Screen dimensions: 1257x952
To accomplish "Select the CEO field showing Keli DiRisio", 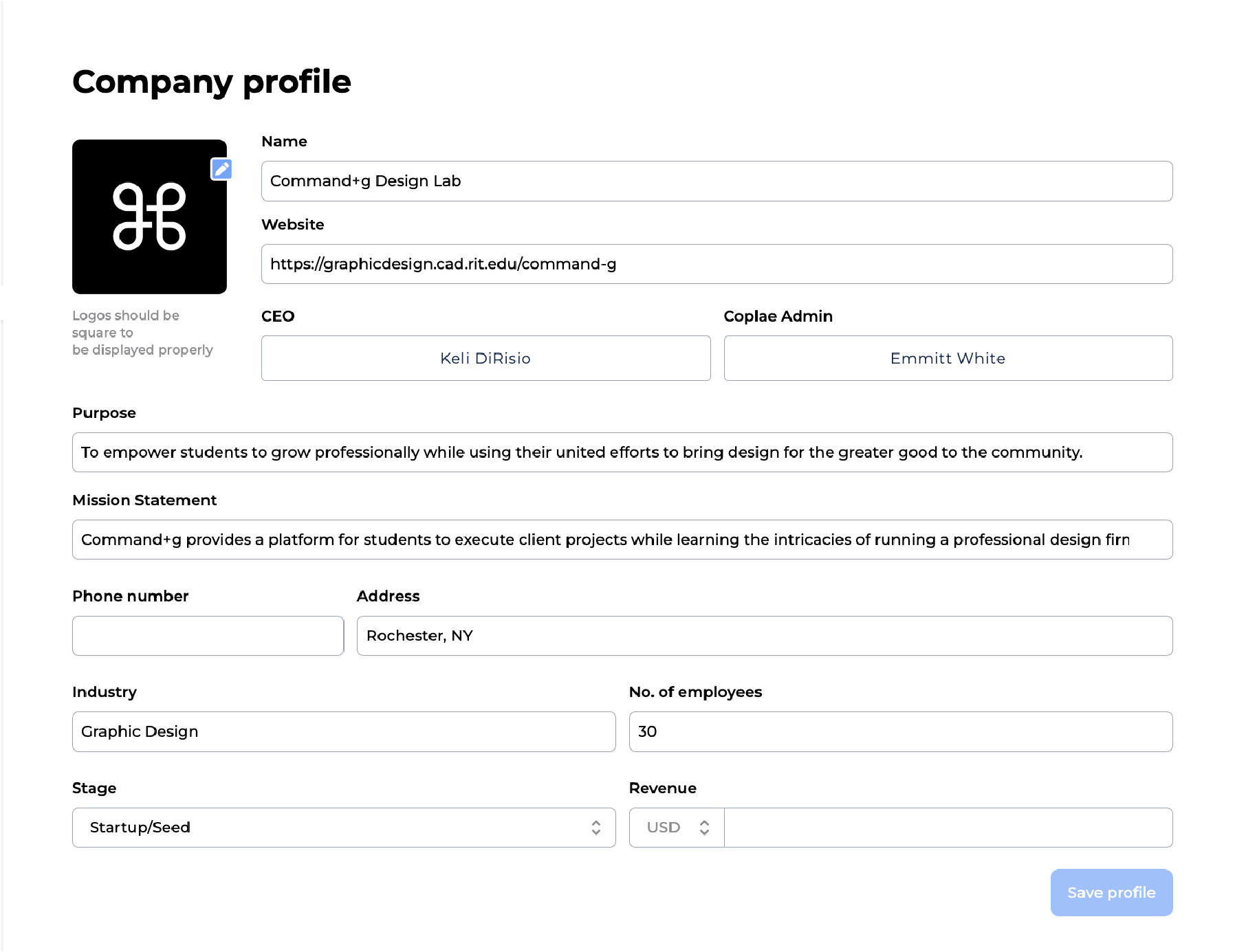I will (x=485, y=358).
